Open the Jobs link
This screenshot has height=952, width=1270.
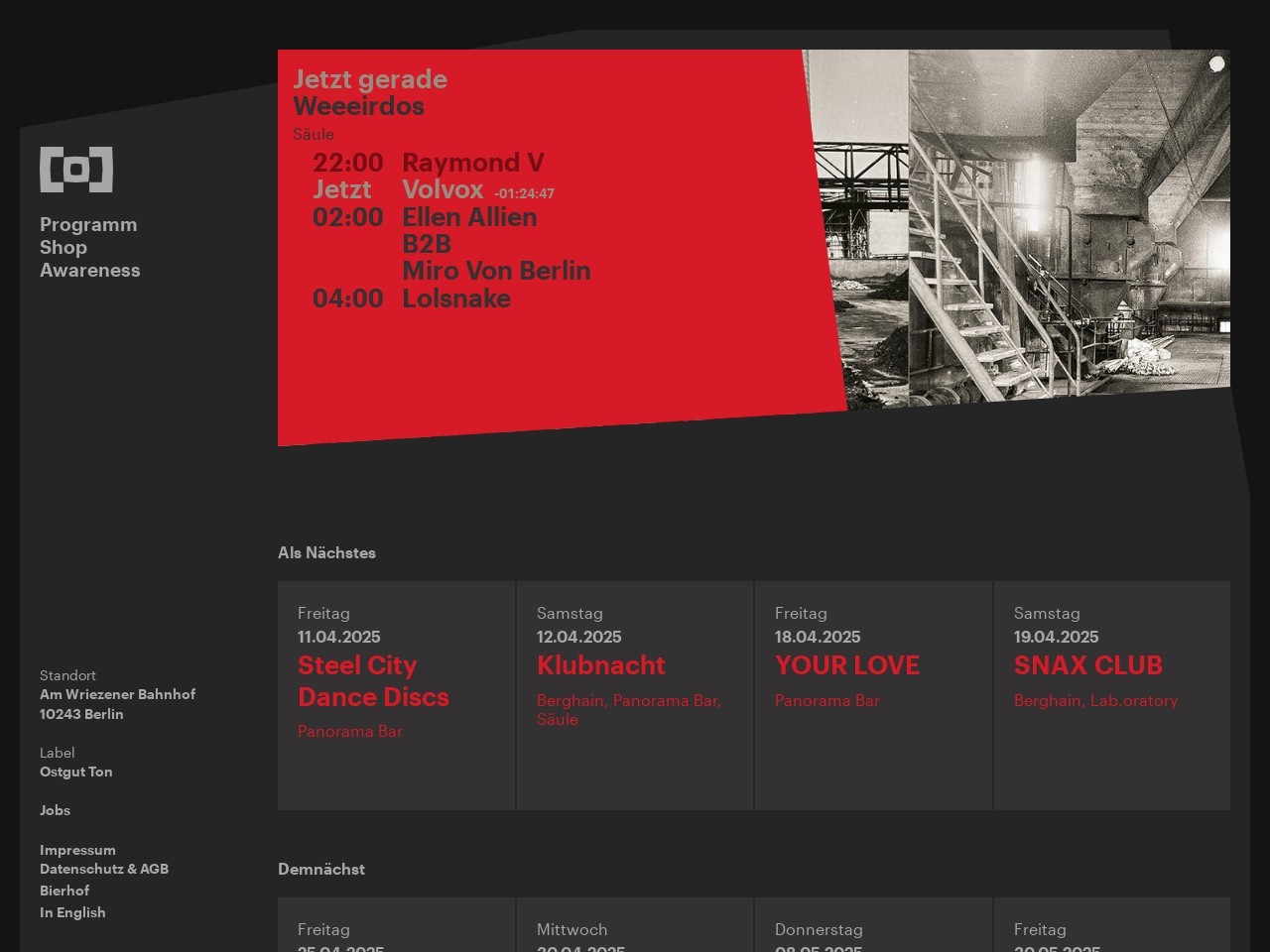[55, 810]
